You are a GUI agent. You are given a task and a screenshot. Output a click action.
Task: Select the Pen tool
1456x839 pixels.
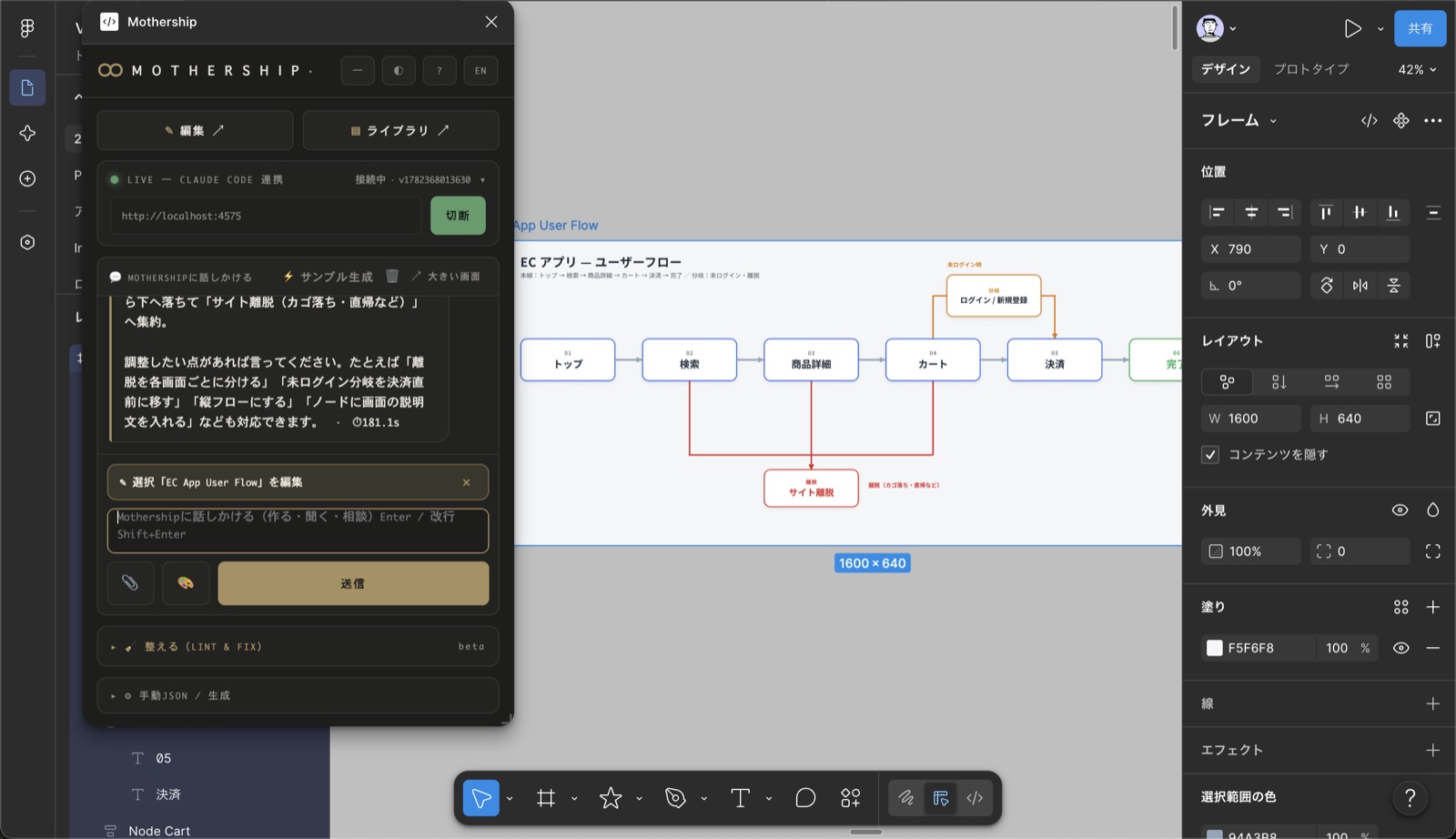point(675,798)
